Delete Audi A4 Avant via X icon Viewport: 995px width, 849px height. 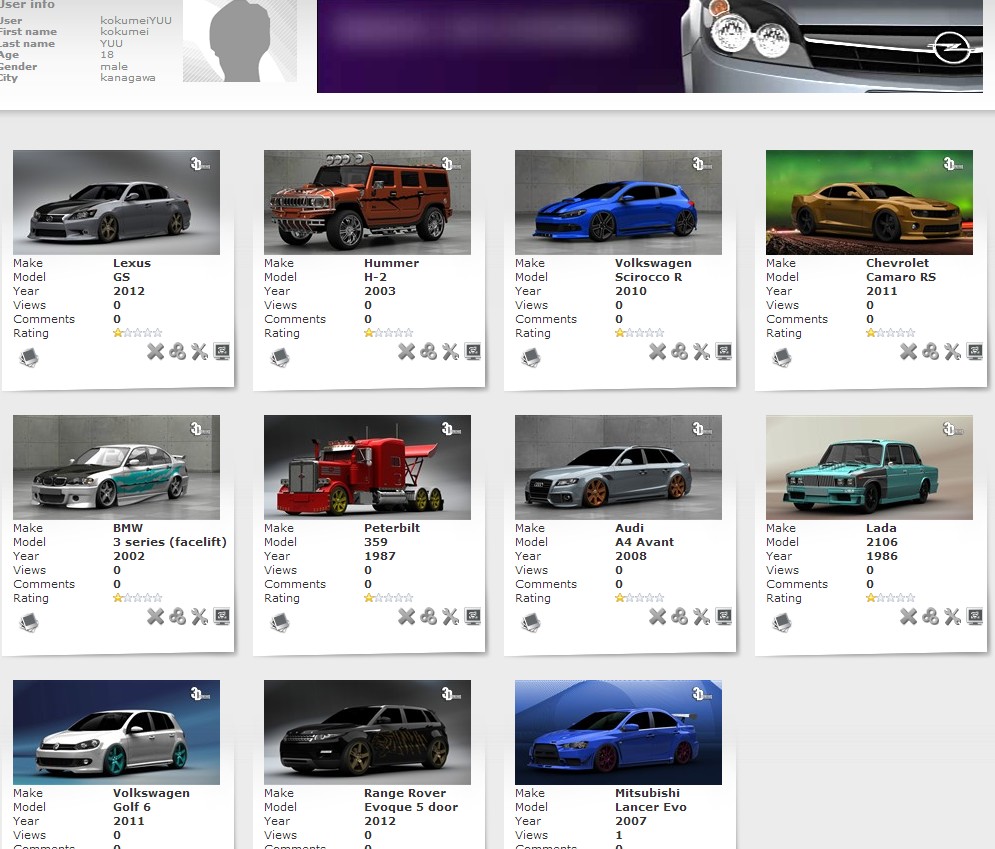point(658,617)
